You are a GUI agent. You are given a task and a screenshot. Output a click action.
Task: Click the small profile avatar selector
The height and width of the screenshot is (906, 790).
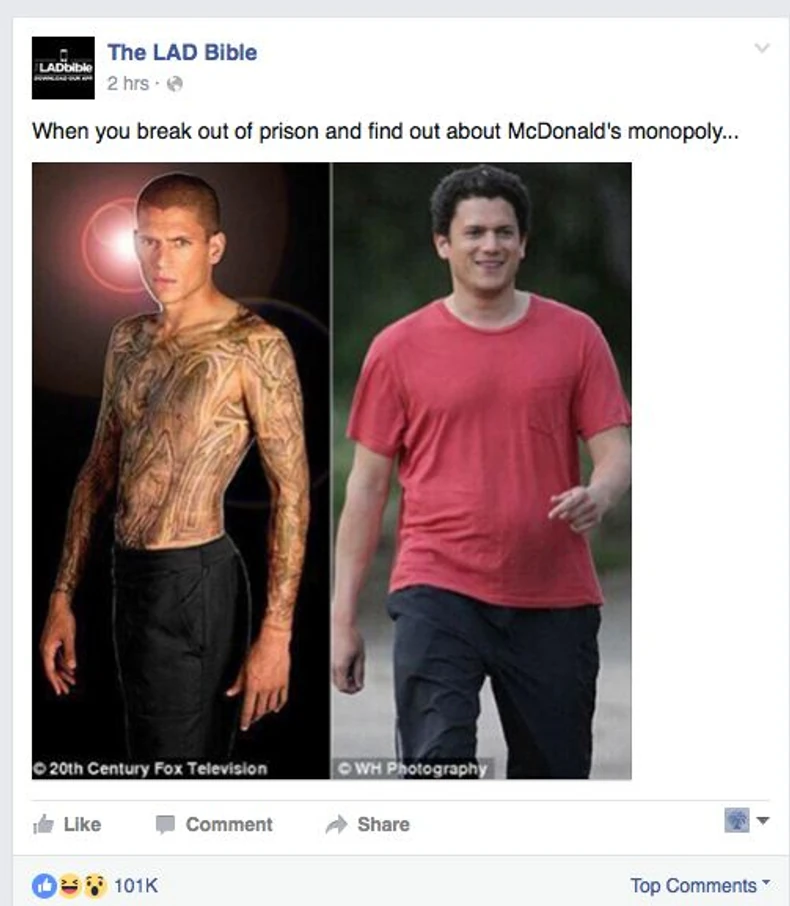(x=737, y=820)
